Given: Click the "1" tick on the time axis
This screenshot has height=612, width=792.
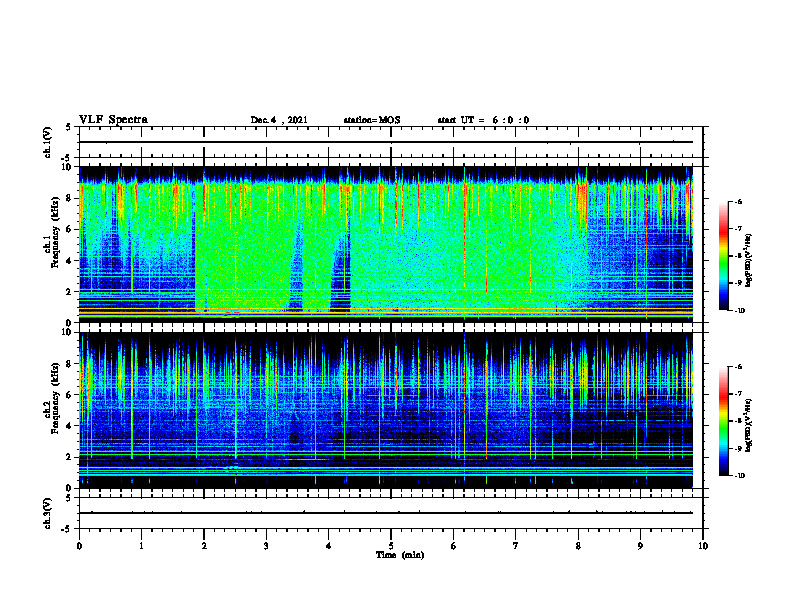Looking at the screenshot, I should (x=141, y=546).
